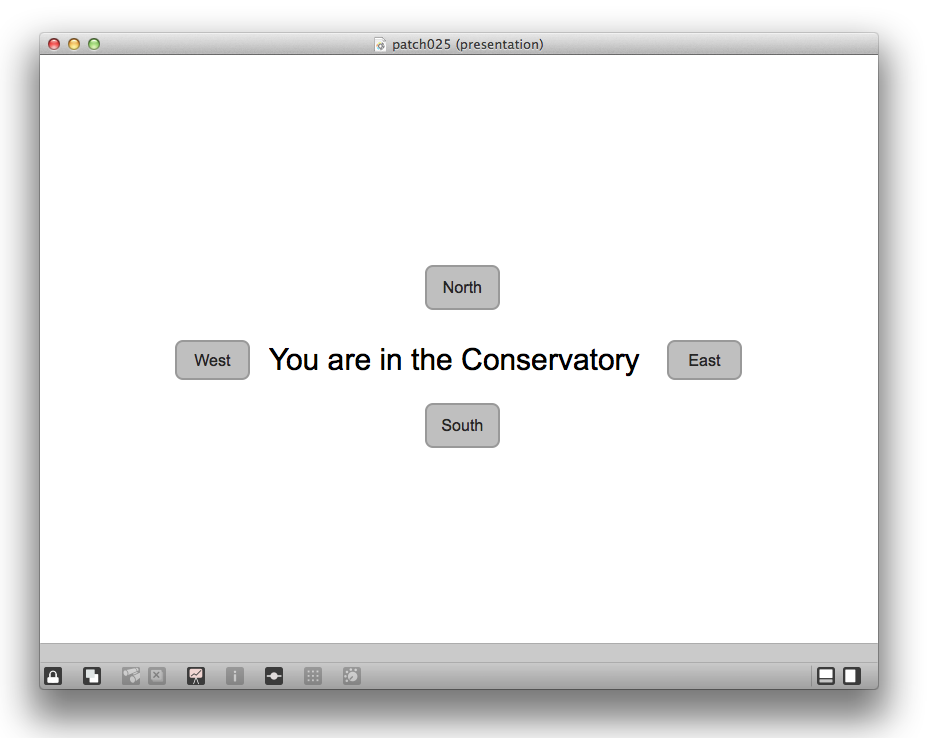Click the patch025 document icon in title bar
Image resolution: width=939 pixels, height=738 pixels.
pos(380,44)
